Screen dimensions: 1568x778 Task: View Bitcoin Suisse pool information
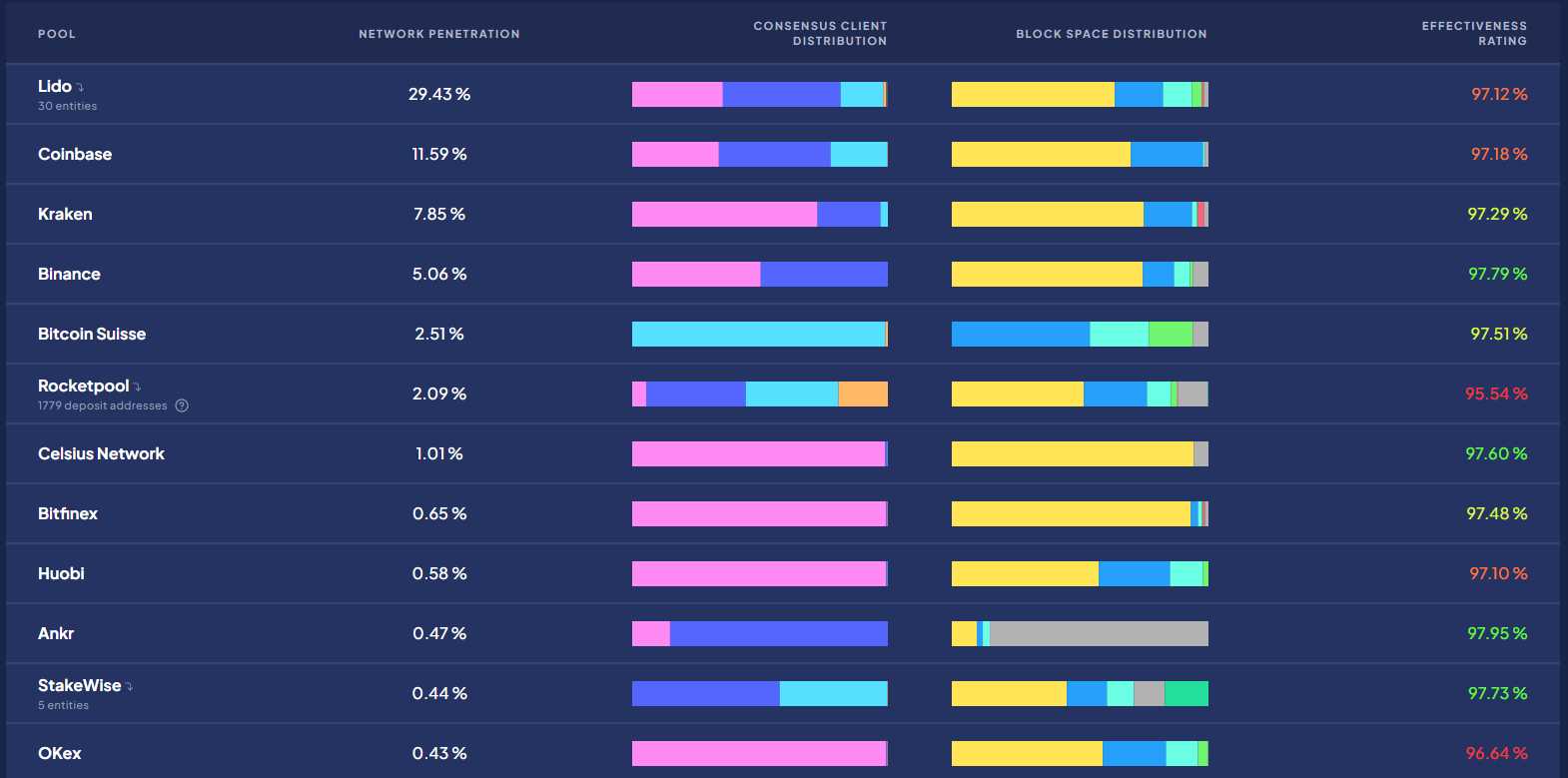(x=92, y=334)
